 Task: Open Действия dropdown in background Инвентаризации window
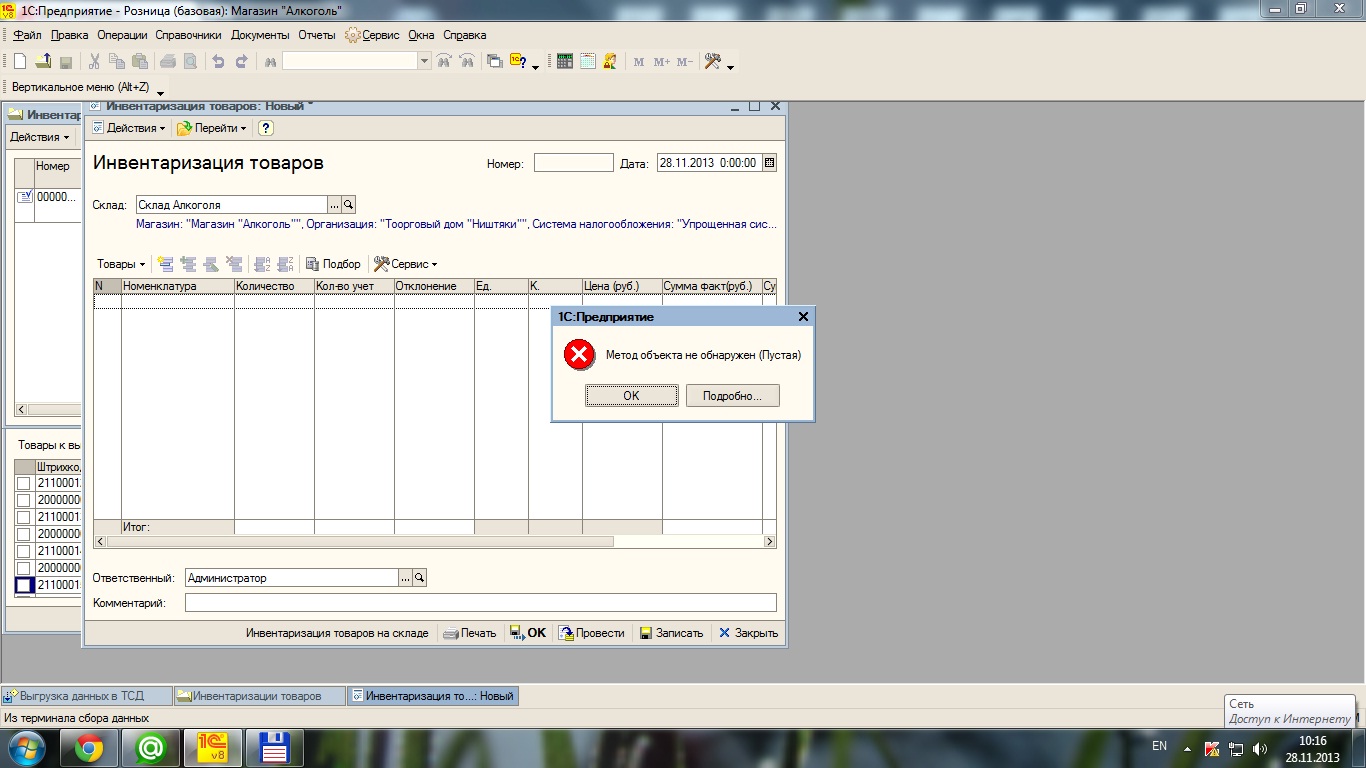coord(40,137)
